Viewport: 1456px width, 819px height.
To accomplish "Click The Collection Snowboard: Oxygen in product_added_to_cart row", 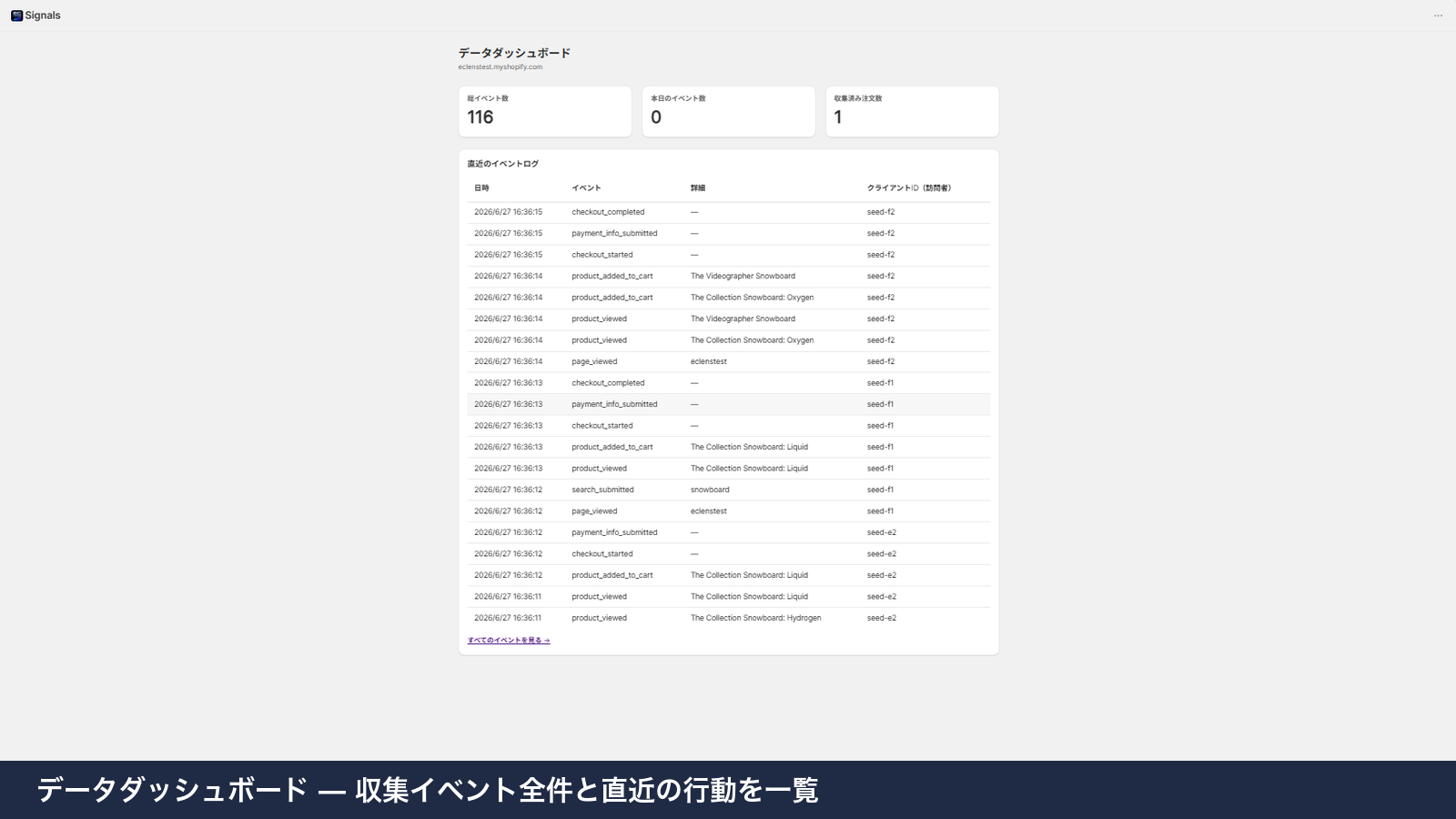I will (752, 298).
